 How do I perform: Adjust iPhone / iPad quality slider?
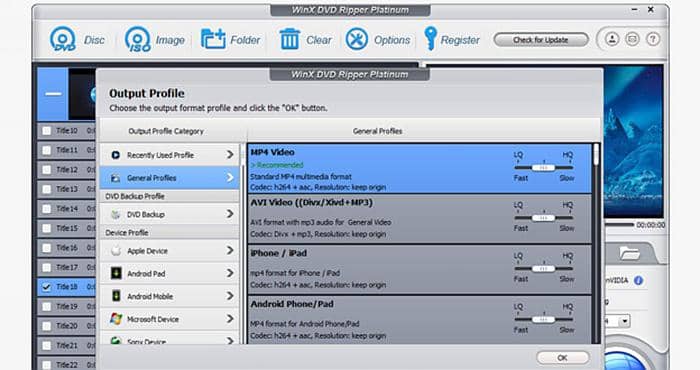(x=543, y=269)
